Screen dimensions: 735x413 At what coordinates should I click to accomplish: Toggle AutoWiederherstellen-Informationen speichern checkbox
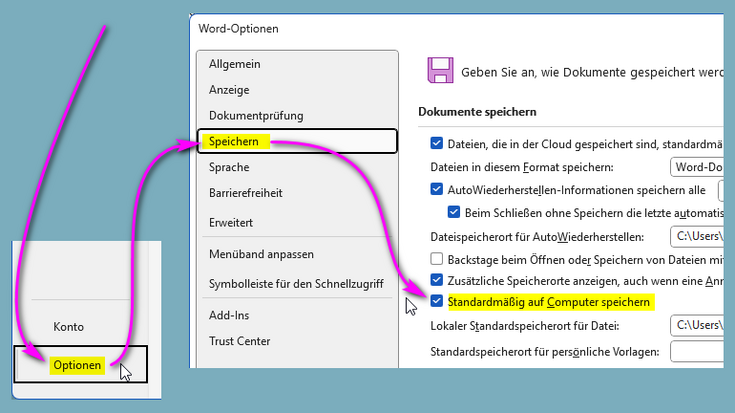click(x=436, y=189)
